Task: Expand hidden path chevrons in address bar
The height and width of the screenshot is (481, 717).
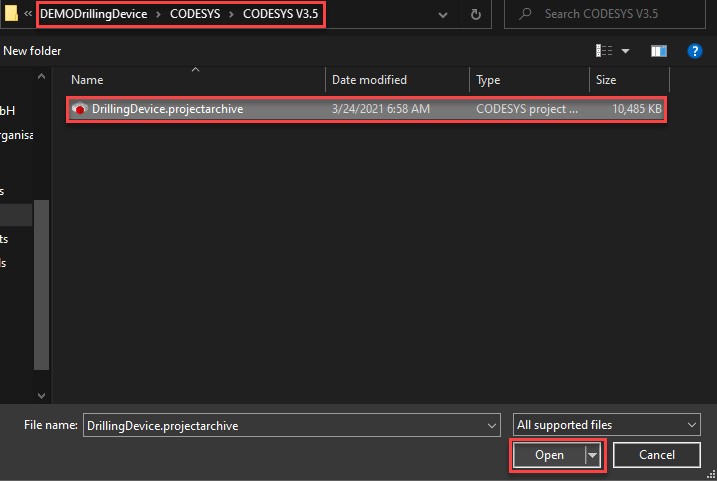Action: pos(28,14)
